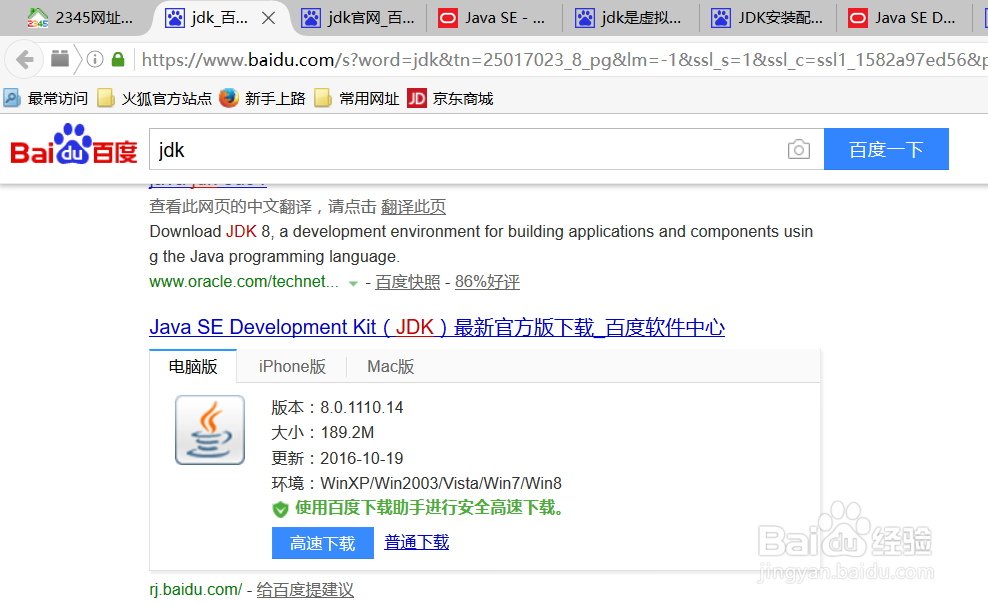Expand the dropdown arrow after www.oracle.com/technet
The image size is (988, 606).
(x=353, y=283)
